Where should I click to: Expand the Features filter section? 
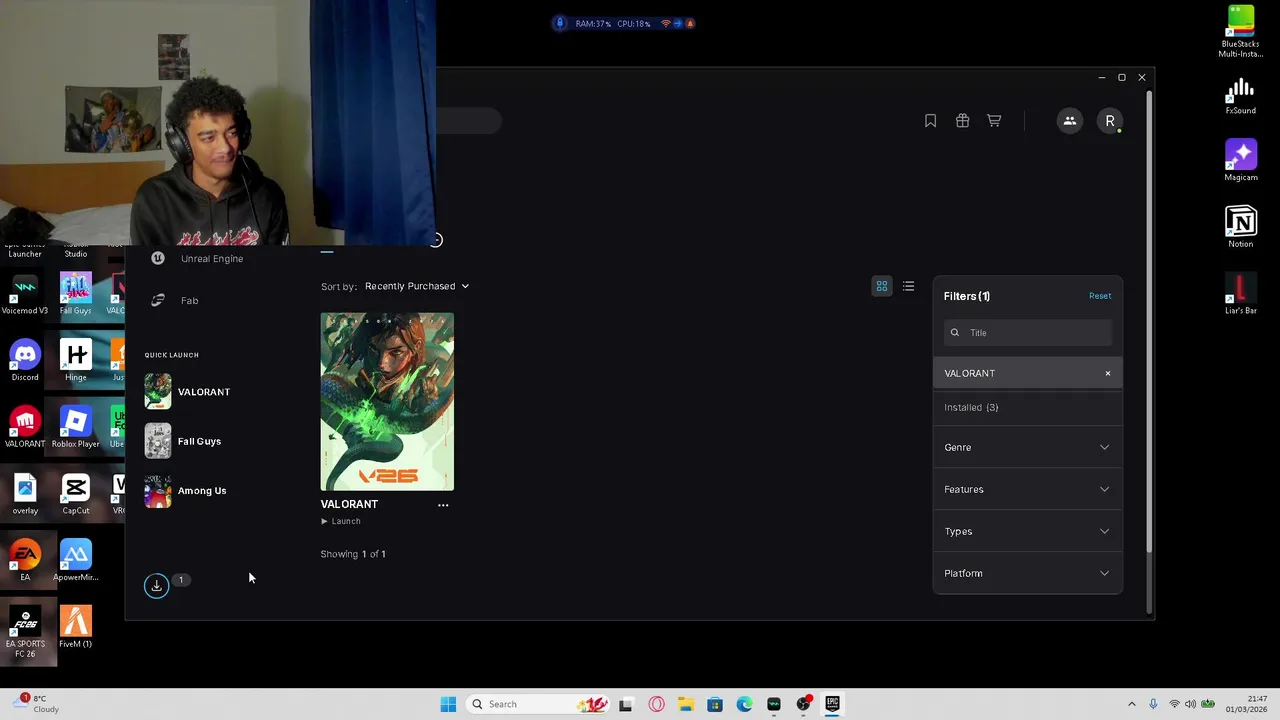click(x=1028, y=490)
